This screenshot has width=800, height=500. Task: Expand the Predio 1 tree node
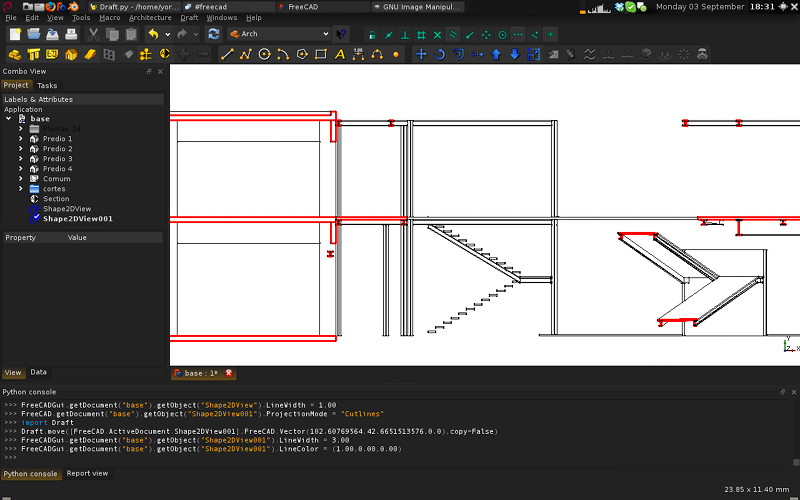(21, 139)
